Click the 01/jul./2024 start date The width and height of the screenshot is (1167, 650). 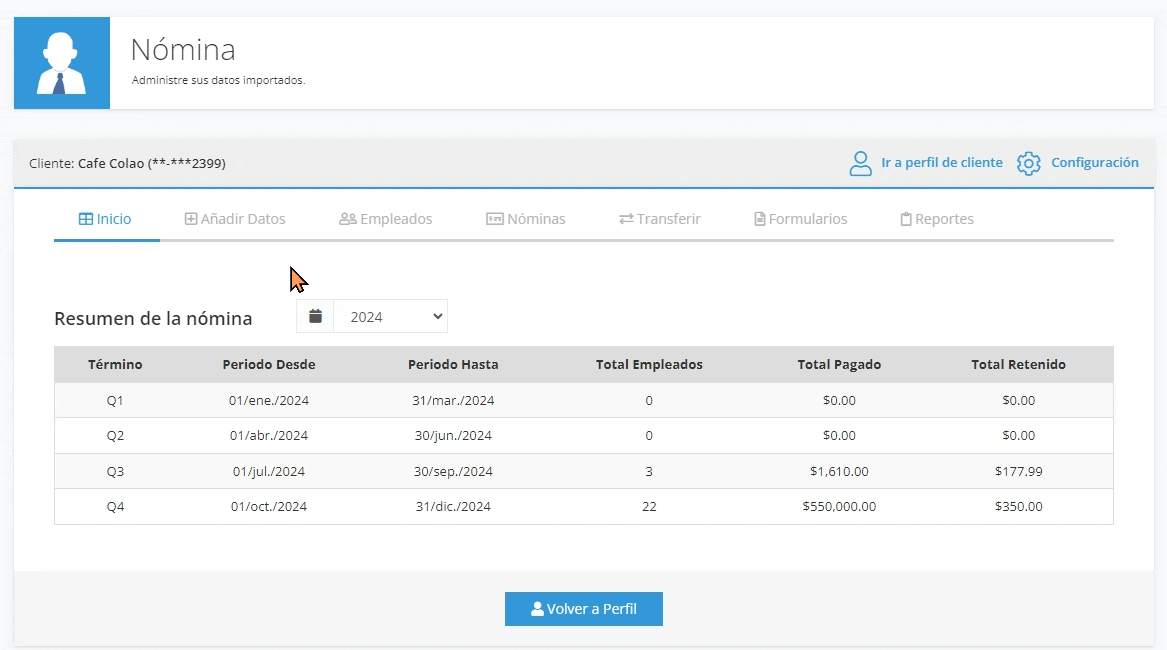coord(269,471)
